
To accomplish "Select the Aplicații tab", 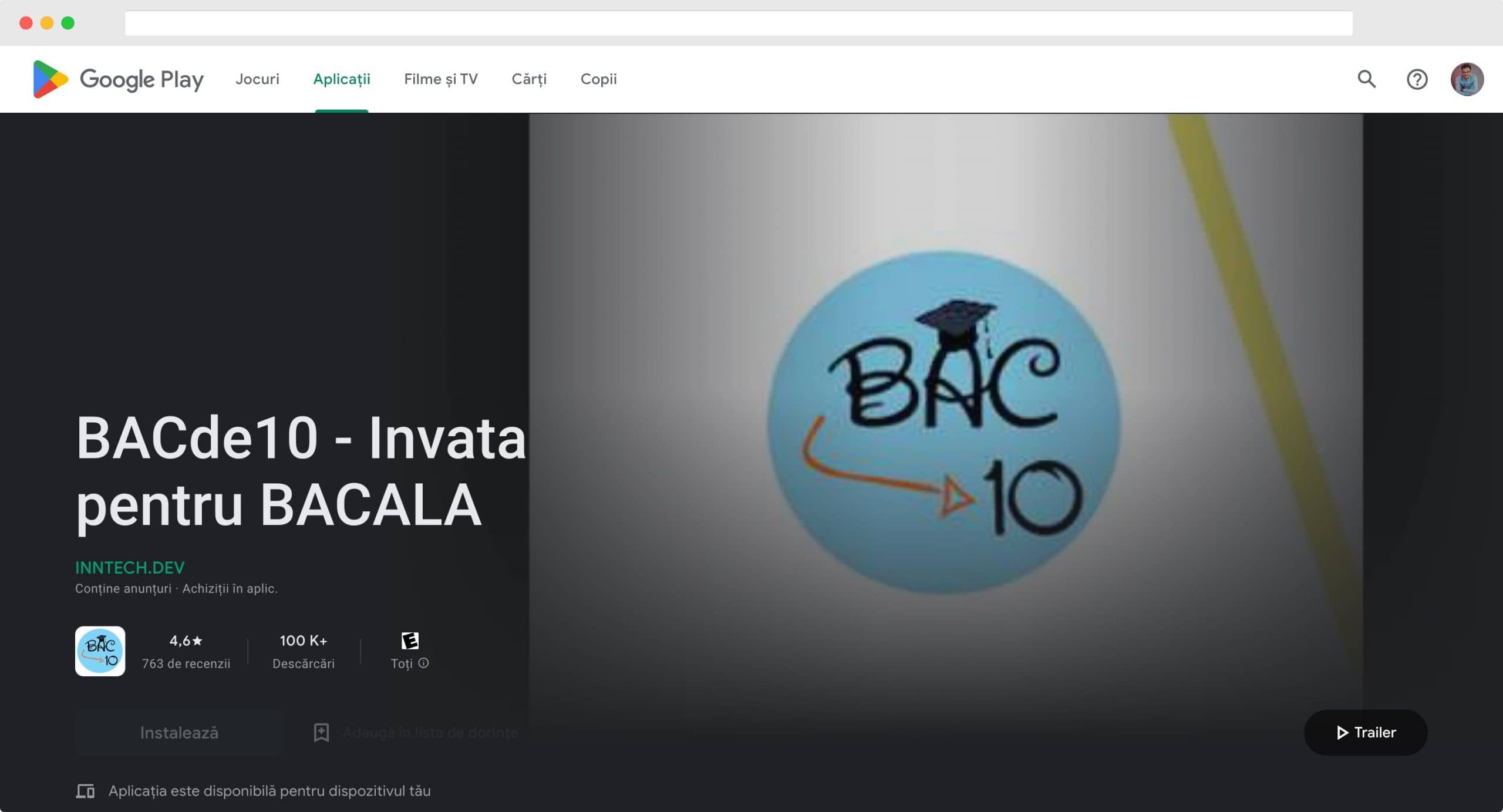I will pyautogui.click(x=342, y=79).
